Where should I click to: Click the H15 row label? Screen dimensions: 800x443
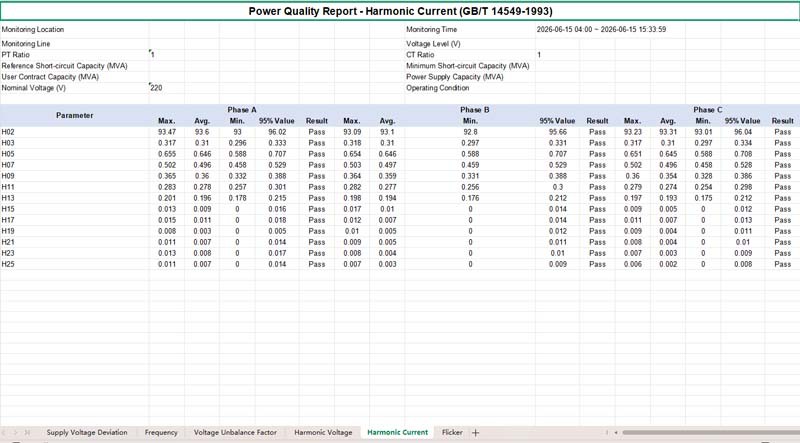click(8, 209)
